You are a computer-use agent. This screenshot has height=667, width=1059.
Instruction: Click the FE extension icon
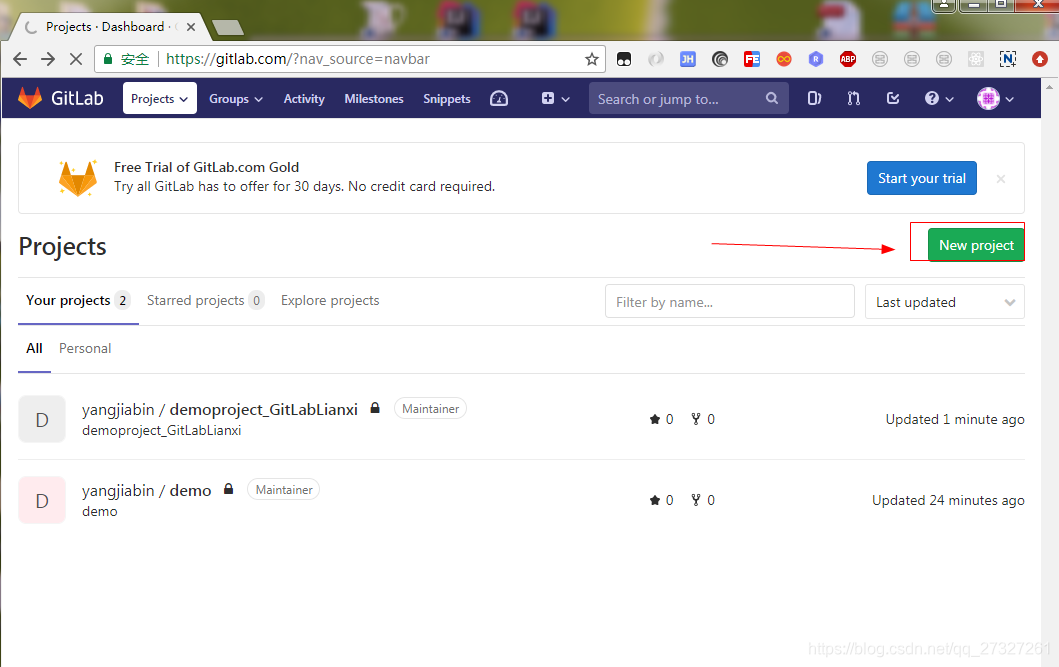(x=752, y=59)
